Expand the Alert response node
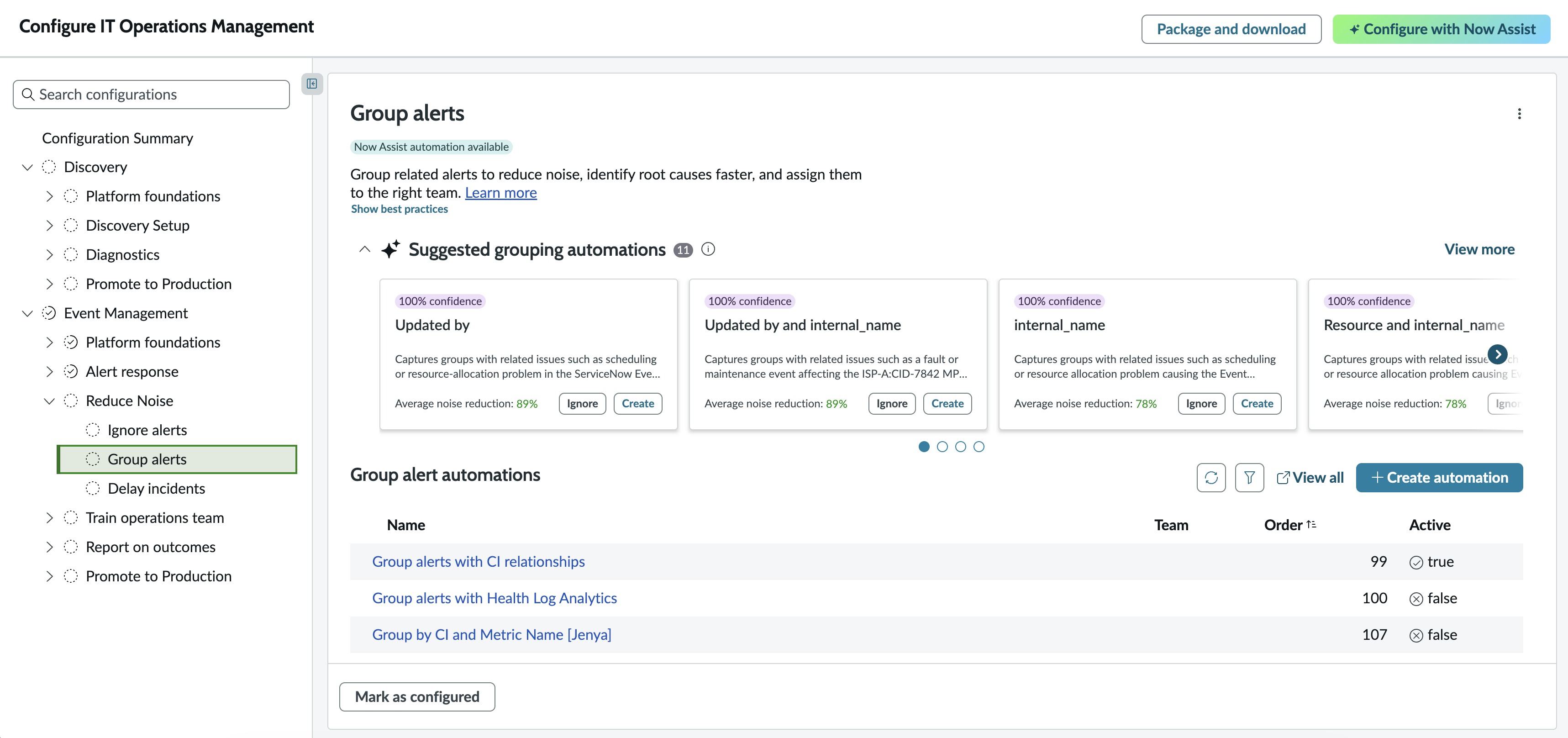This screenshot has height=738, width=1568. 49,371
